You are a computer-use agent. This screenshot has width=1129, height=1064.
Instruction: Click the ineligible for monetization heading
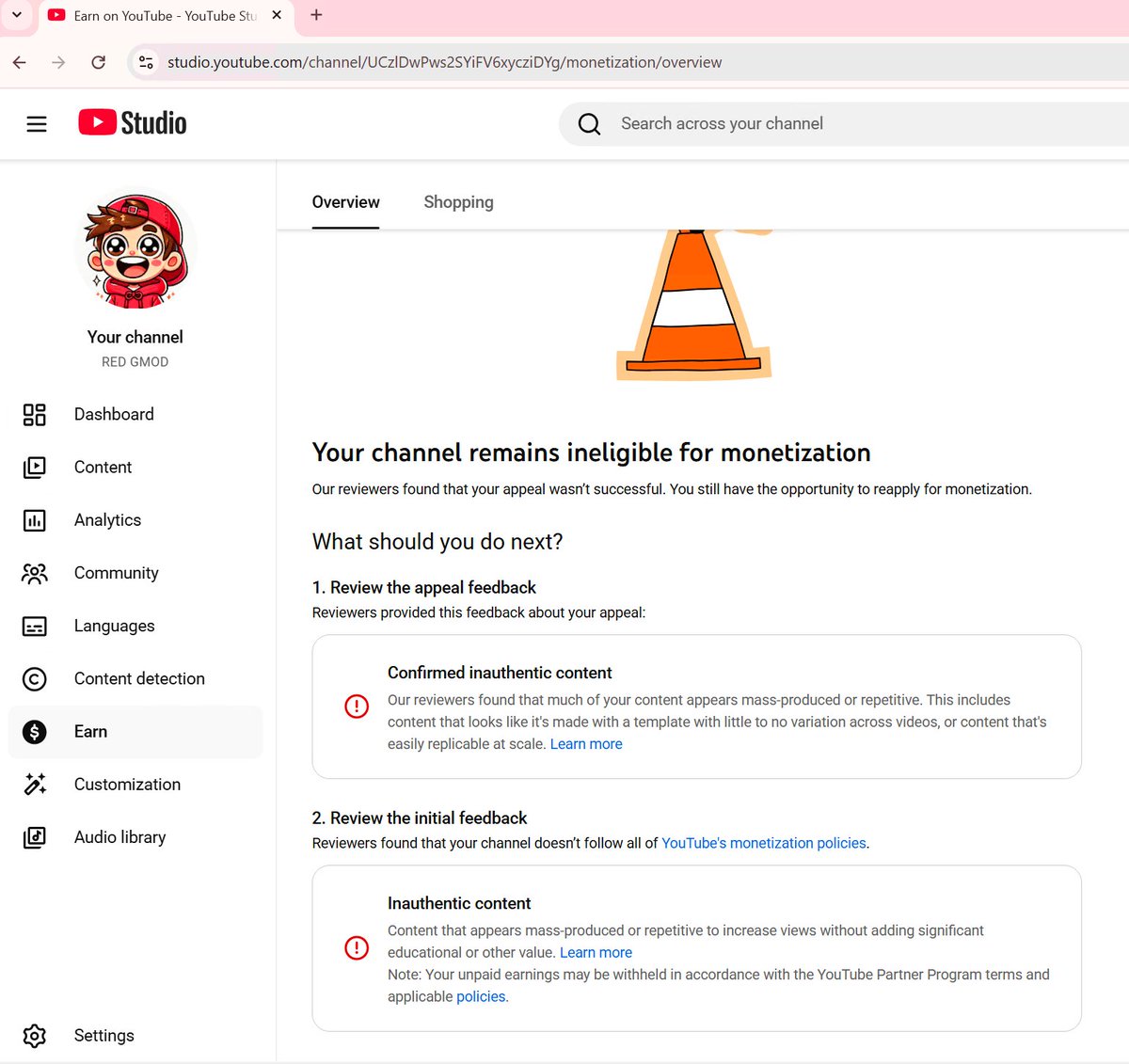tap(591, 453)
